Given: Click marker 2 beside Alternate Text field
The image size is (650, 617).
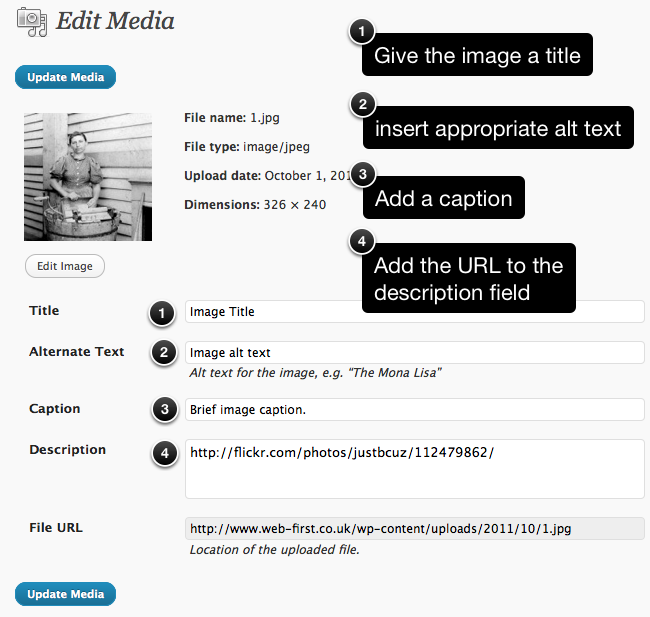Looking at the screenshot, I should [164, 352].
